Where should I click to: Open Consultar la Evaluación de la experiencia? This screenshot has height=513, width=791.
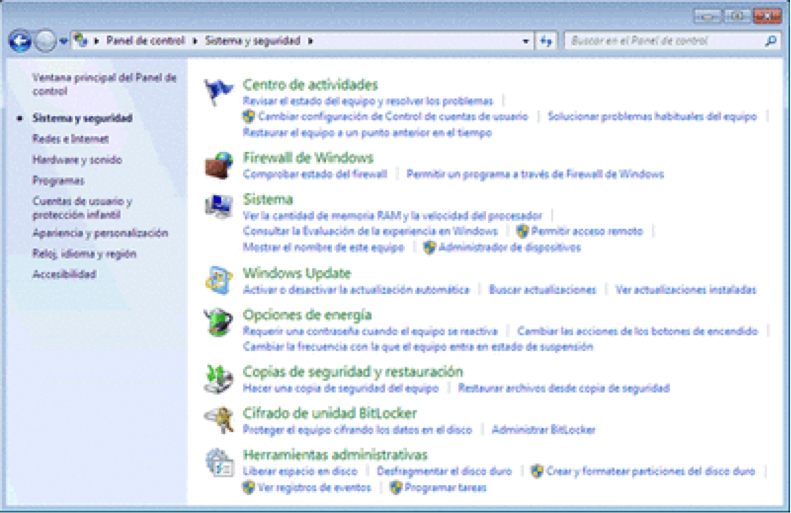point(370,231)
